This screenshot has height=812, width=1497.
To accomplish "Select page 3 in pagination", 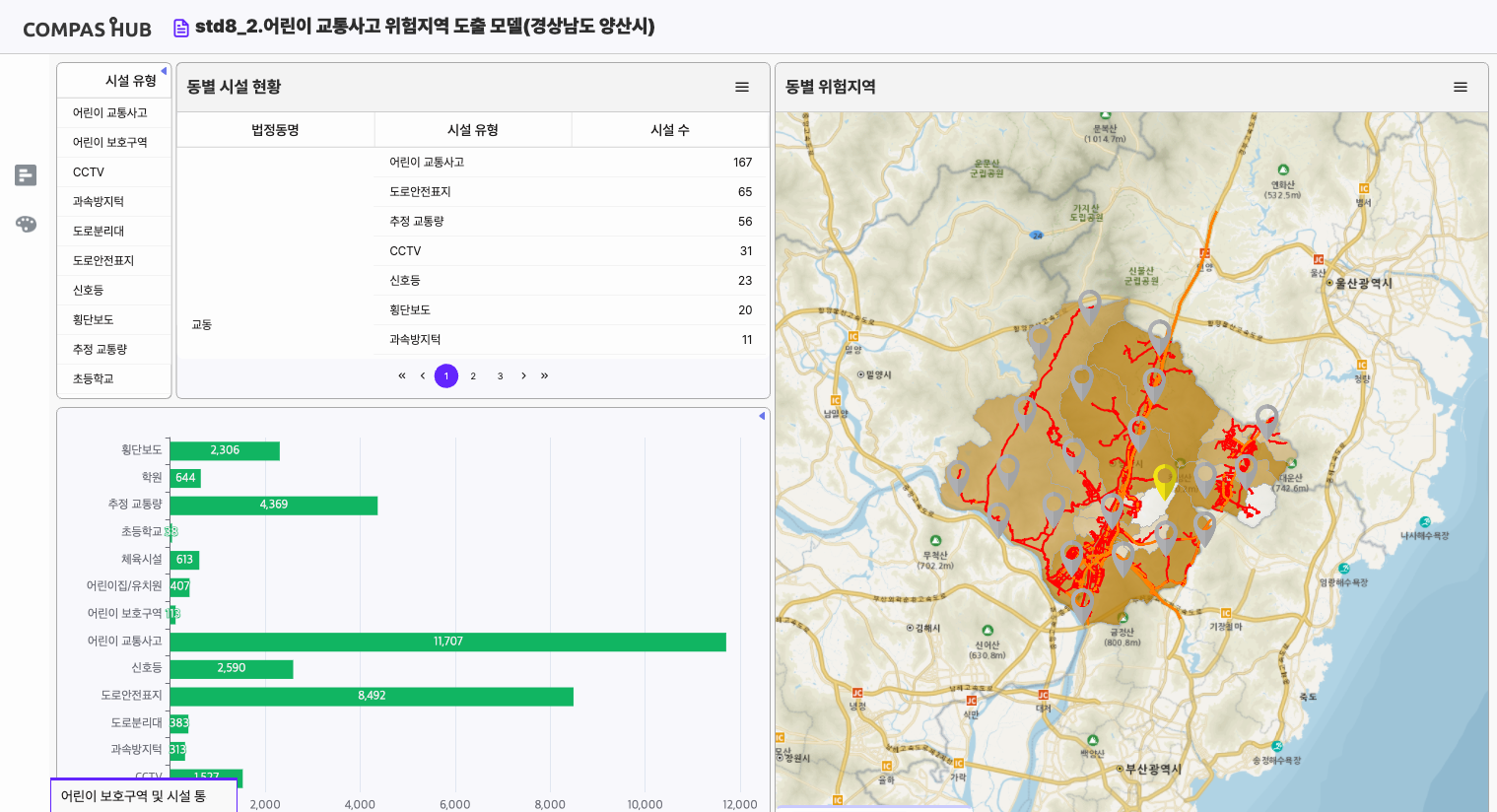I will click(500, 375).
